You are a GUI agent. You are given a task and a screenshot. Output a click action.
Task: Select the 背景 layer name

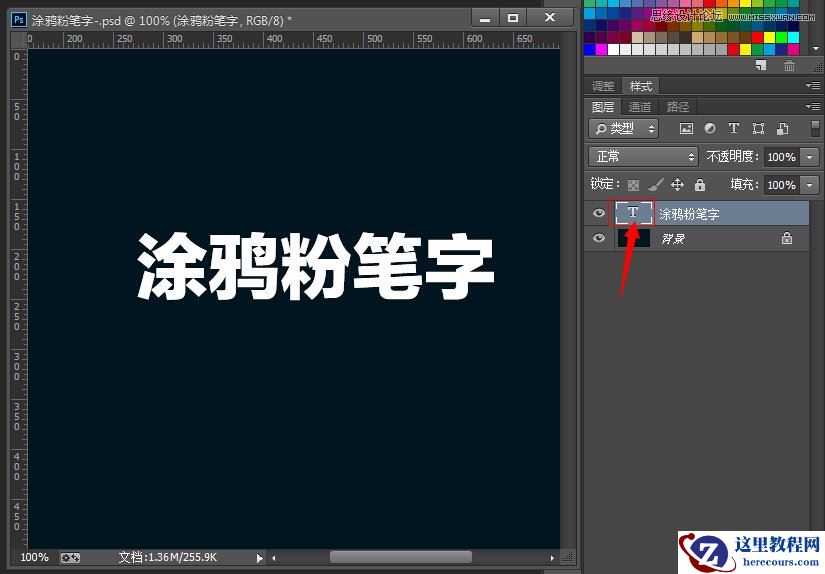click(x=672, y=238)
